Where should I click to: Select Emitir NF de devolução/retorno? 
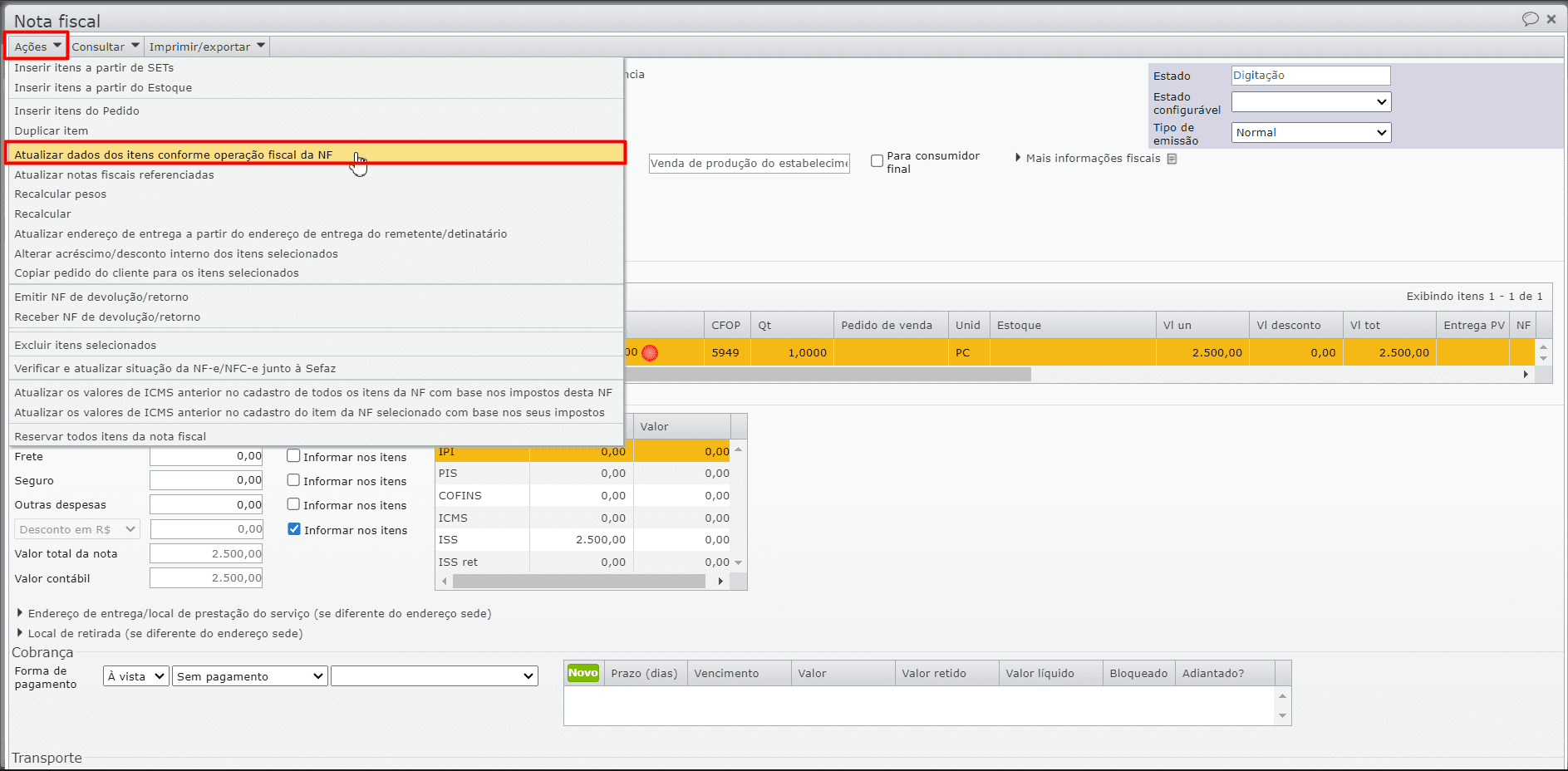point(316,297)
